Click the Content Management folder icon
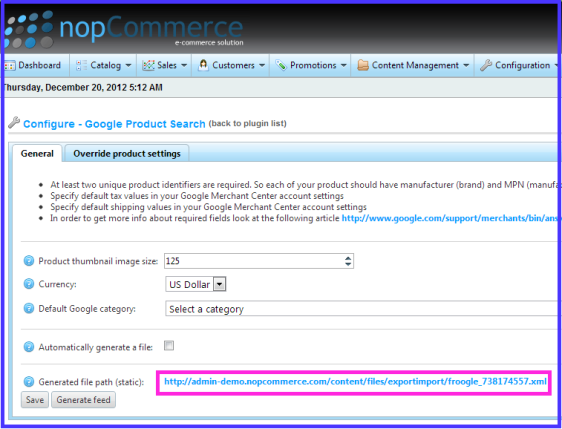This screenshot has height=429, width=562. click(x=363, y=65)
